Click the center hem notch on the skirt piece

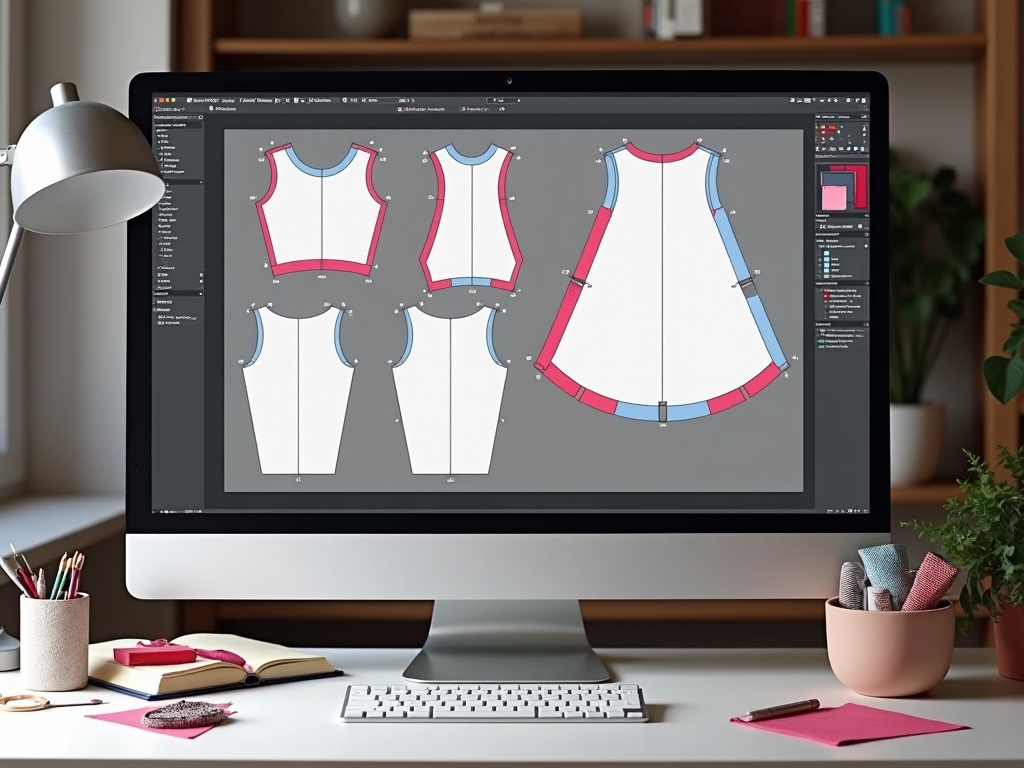(662, 411)
